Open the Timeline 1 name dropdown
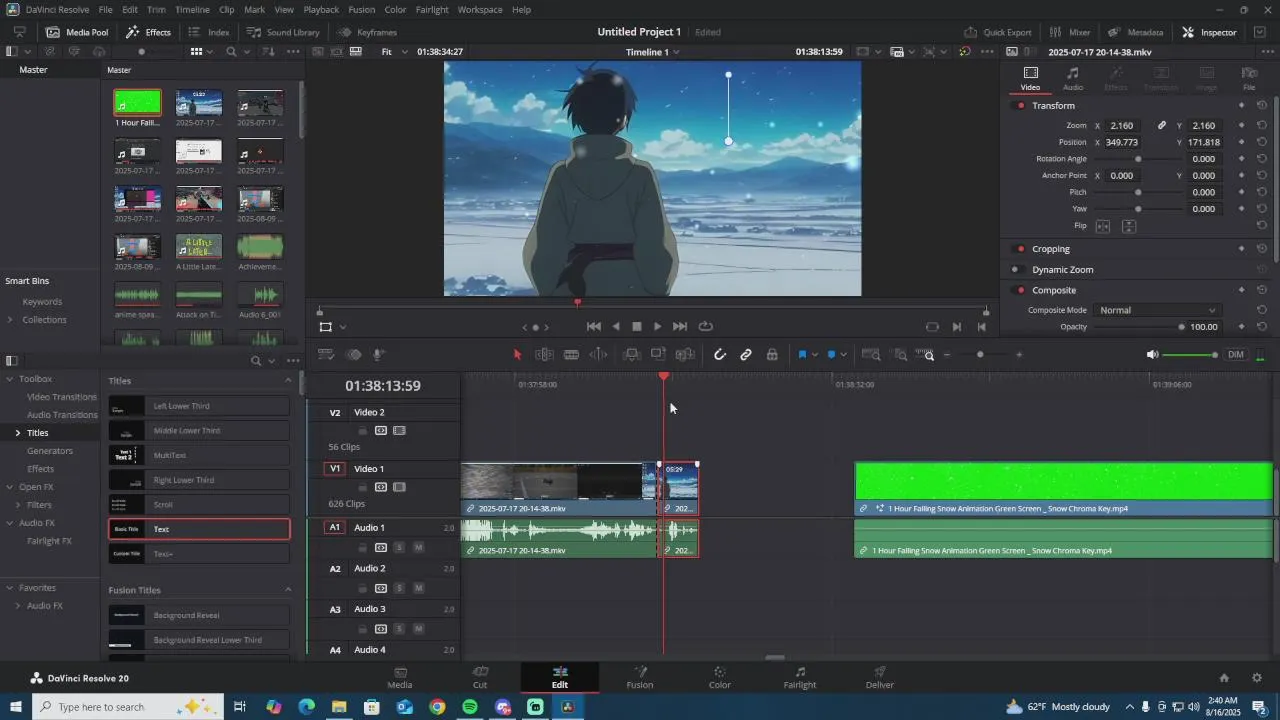1280x720 pixels. pos(653,52)
